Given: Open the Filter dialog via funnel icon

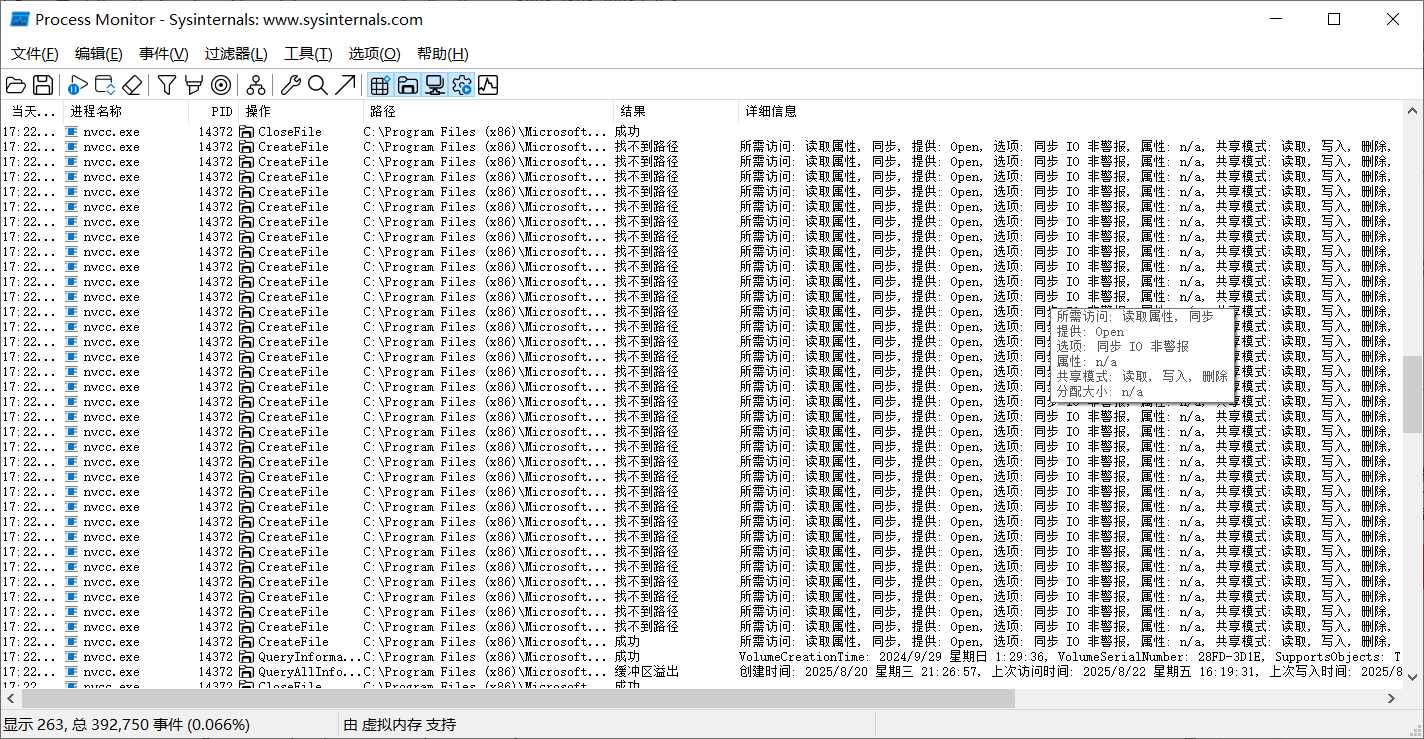Looking at the screenshot, I should tap(167, 85).
